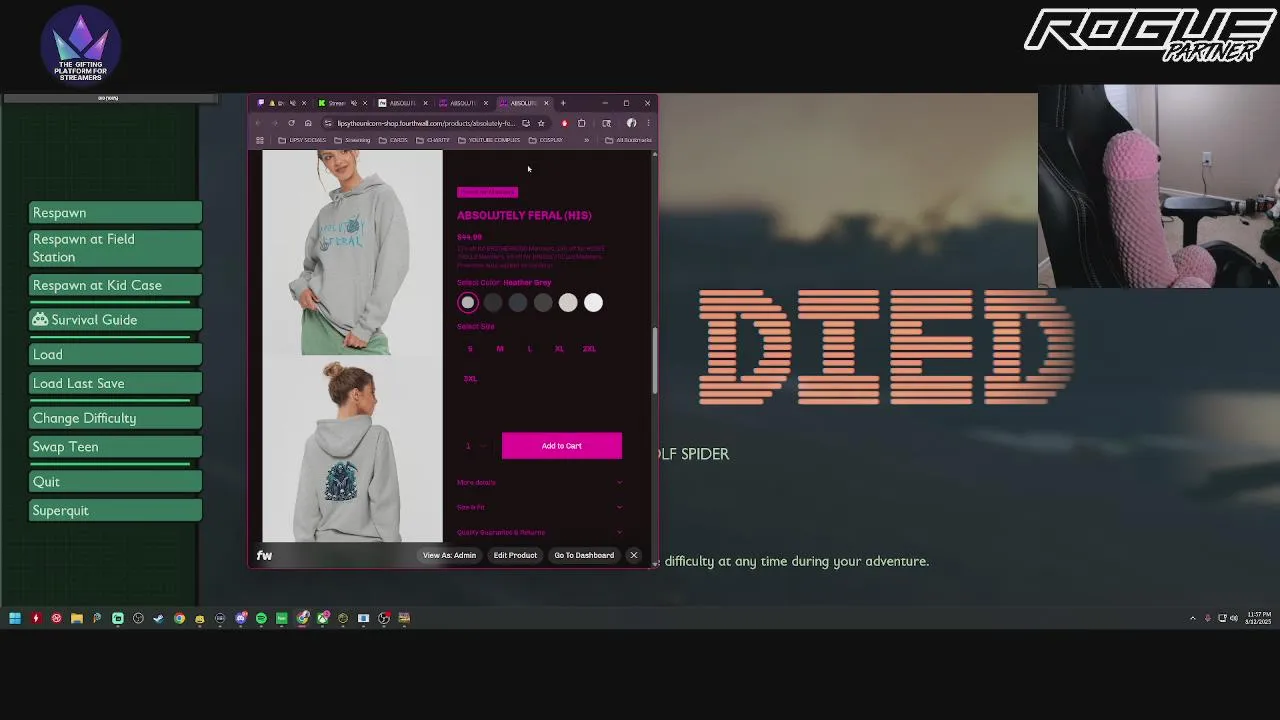Open the browser three-dot menu
This screenshot has height=720, width=1280.
649,123
